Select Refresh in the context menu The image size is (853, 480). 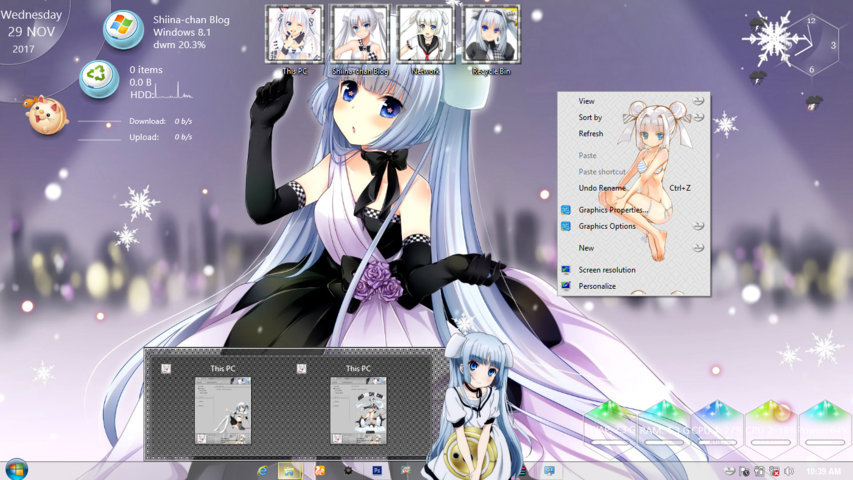point(591,133)
